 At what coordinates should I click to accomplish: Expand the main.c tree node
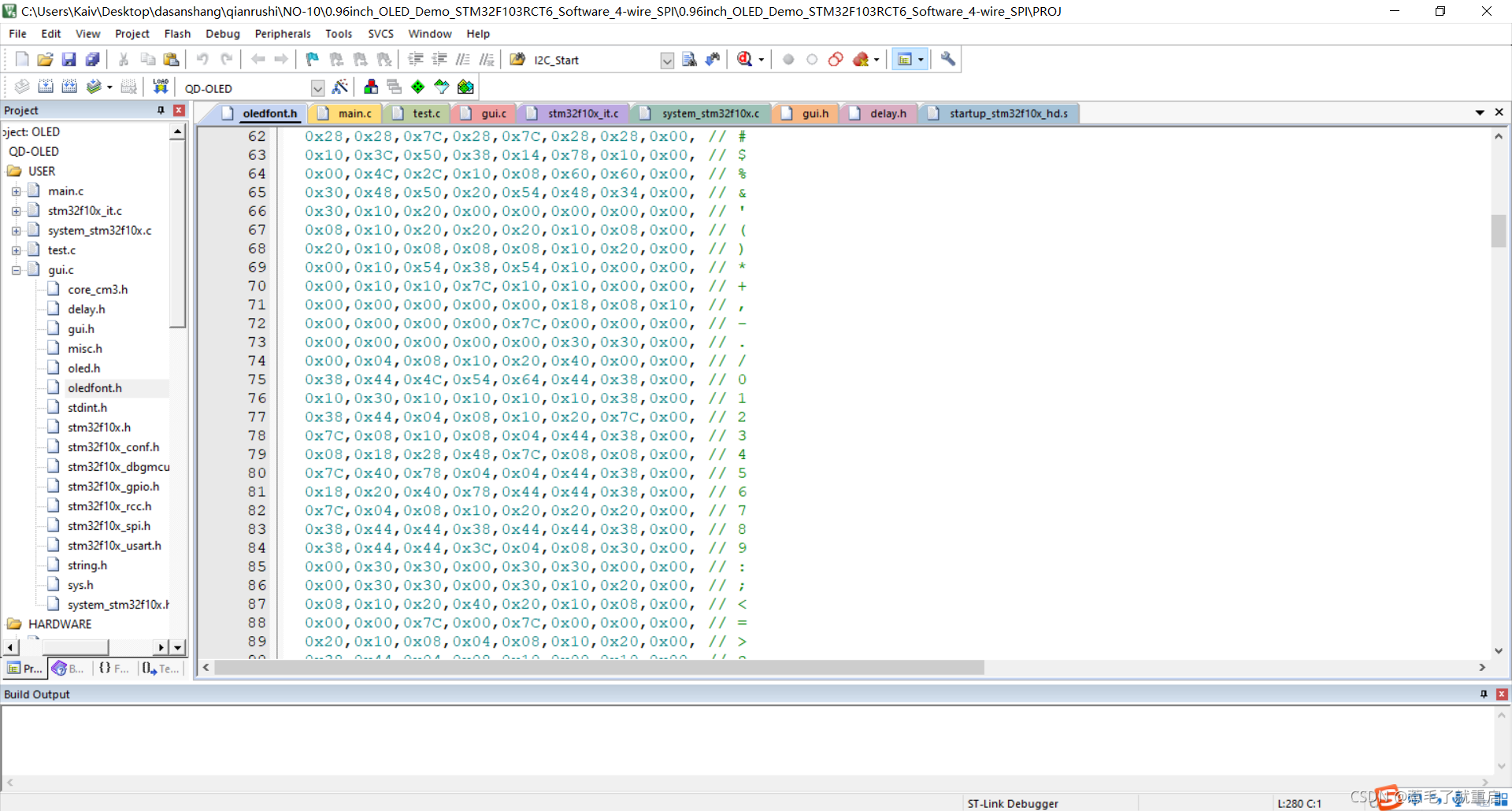pyautogui.click(x=16, y=191)
